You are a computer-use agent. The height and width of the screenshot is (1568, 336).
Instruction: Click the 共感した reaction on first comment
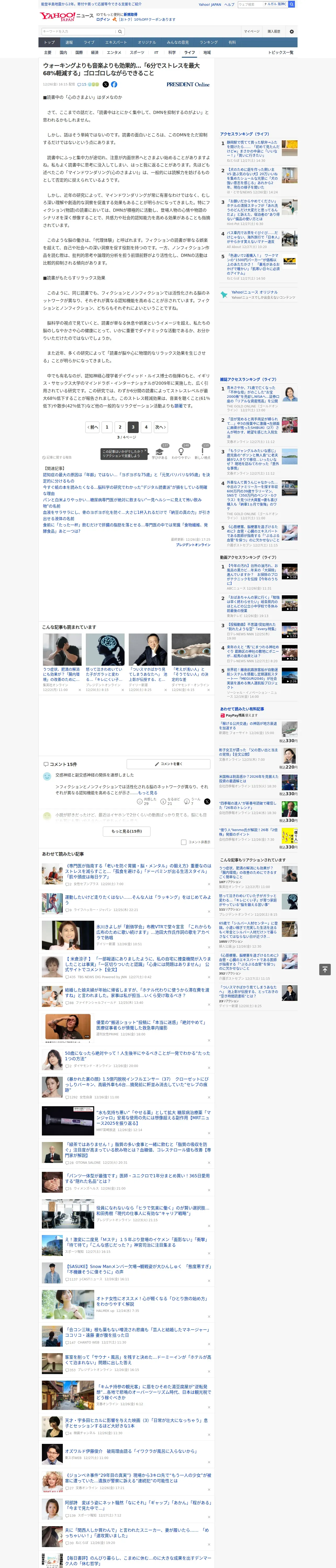146,802
